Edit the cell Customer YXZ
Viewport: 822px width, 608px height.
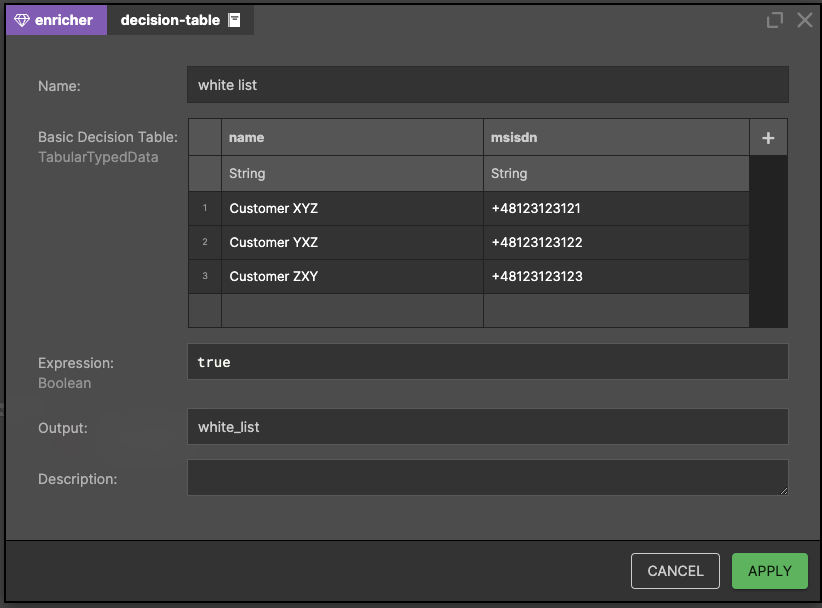(352, 243)
